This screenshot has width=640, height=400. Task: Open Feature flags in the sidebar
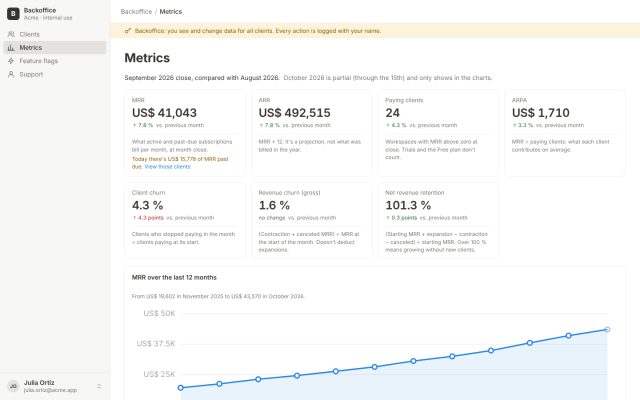coord(55,61)
